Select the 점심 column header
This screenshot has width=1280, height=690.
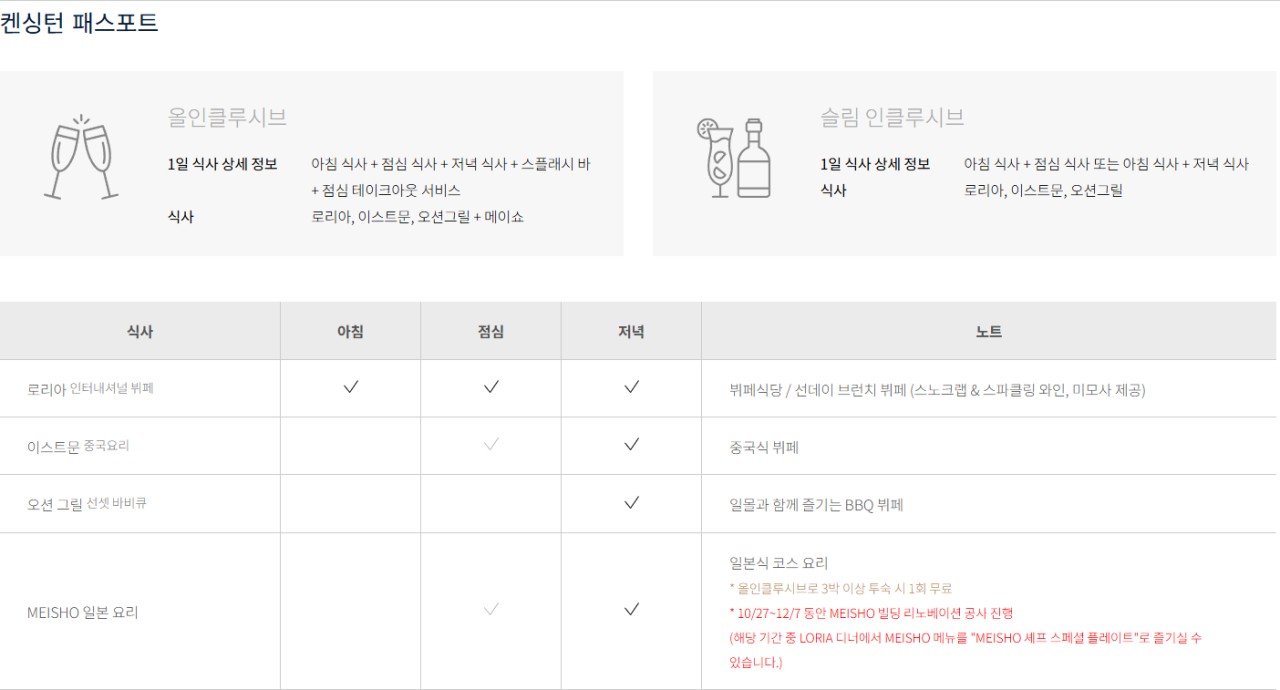click(x=491, y=331)
